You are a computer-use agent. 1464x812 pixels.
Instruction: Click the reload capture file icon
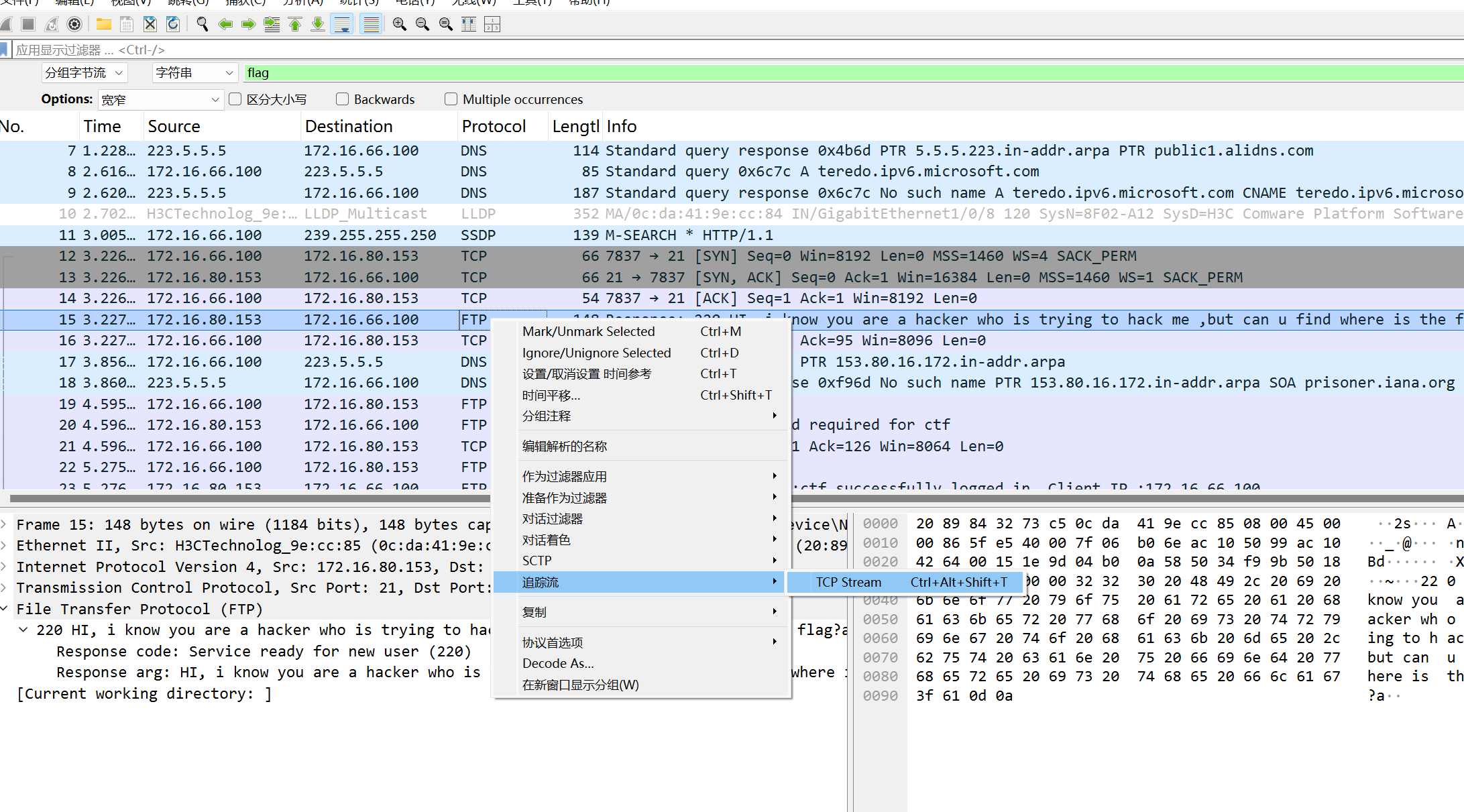(173, 25)
